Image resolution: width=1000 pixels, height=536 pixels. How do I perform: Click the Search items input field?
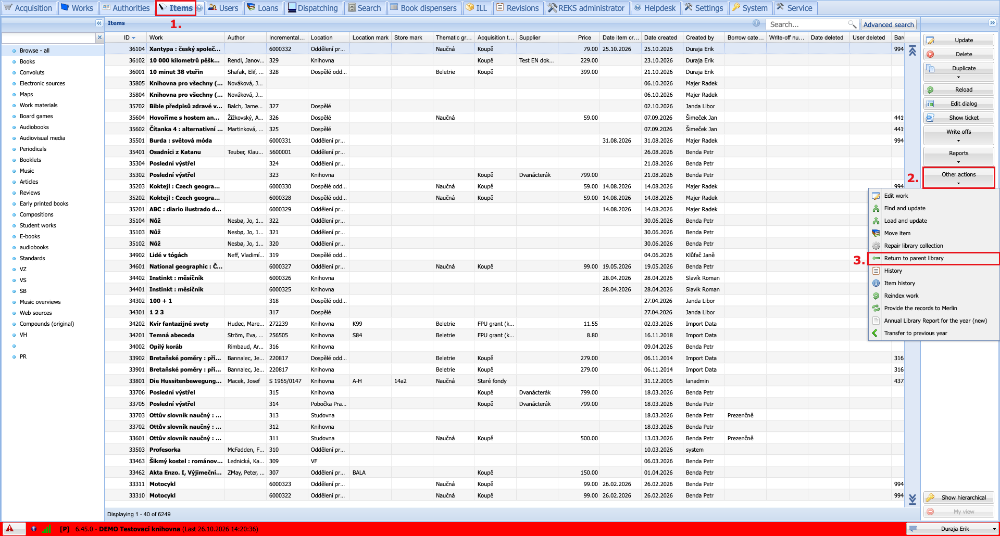[x=806, y=24]
